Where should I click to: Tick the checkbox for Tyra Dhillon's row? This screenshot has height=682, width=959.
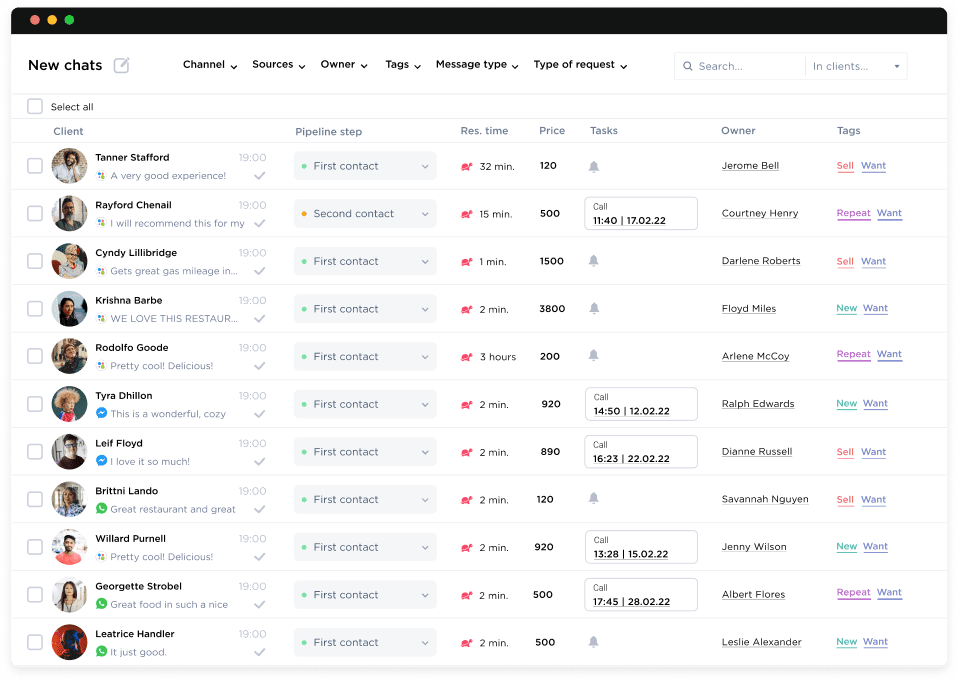pos(35,404)
